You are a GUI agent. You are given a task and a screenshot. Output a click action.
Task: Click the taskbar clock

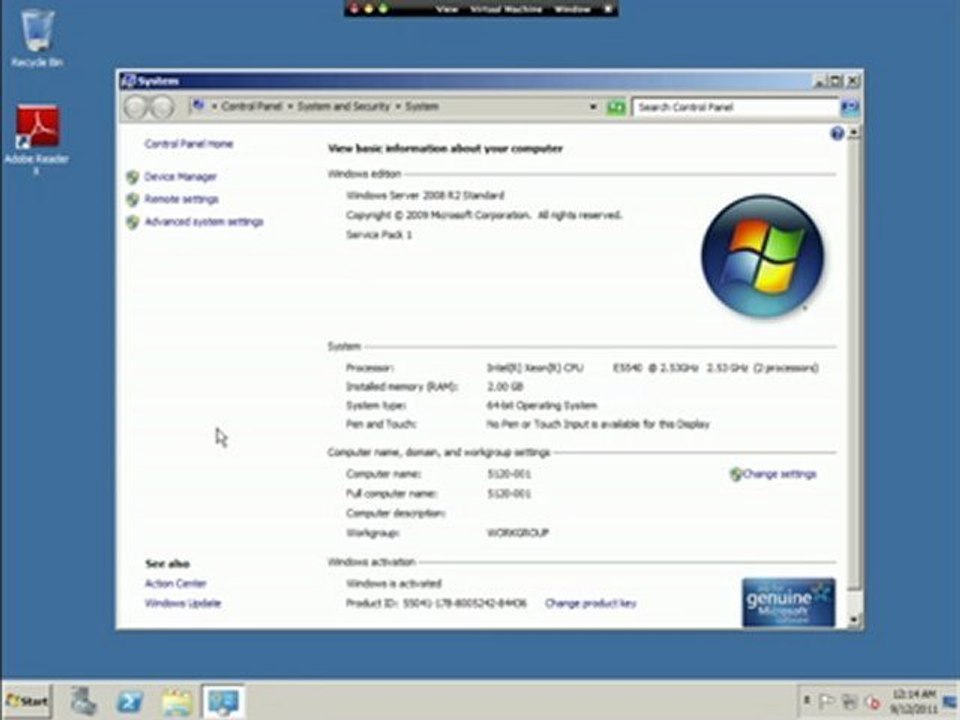(914, 702)
